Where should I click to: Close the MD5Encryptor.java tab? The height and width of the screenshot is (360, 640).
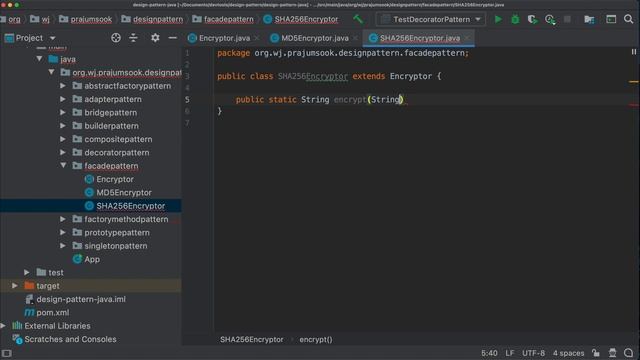coord(355,38)
